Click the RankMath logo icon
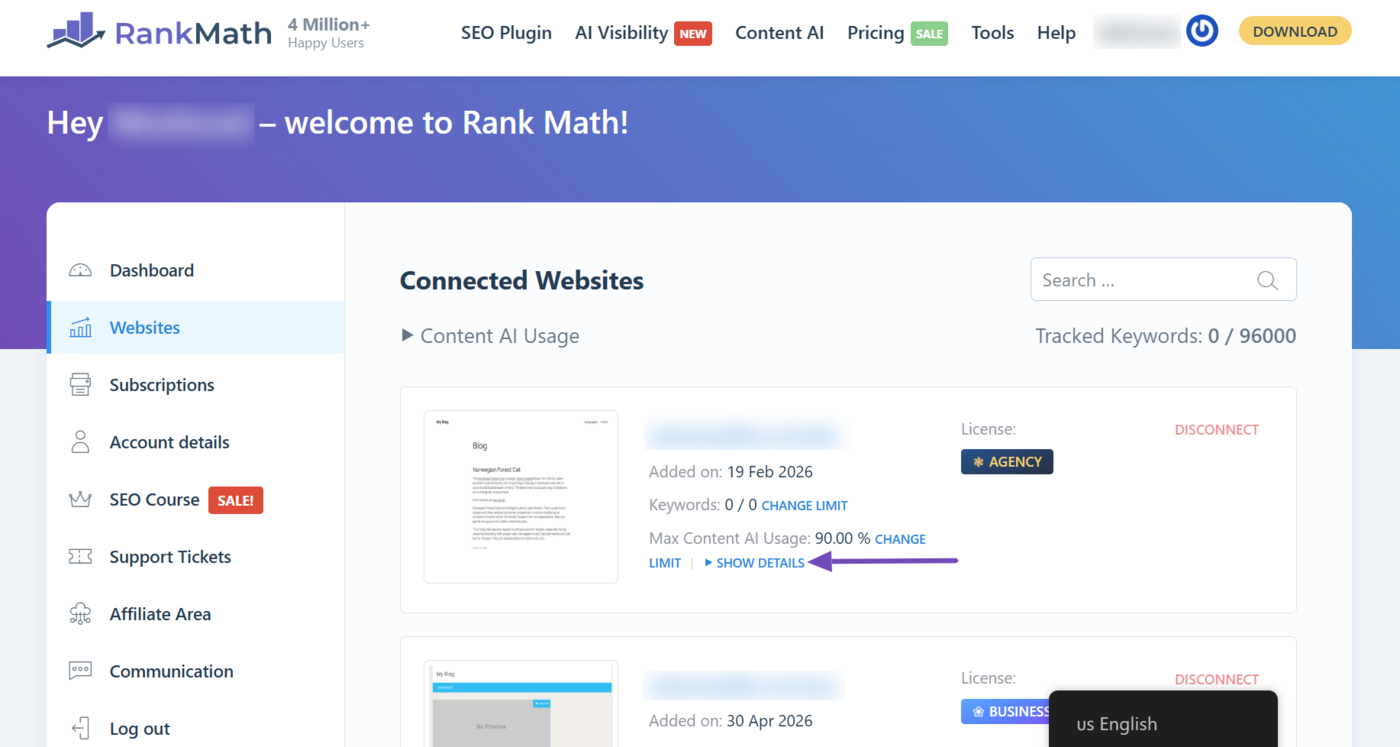Screen dimensions: 1400x747 coord(75,31)
